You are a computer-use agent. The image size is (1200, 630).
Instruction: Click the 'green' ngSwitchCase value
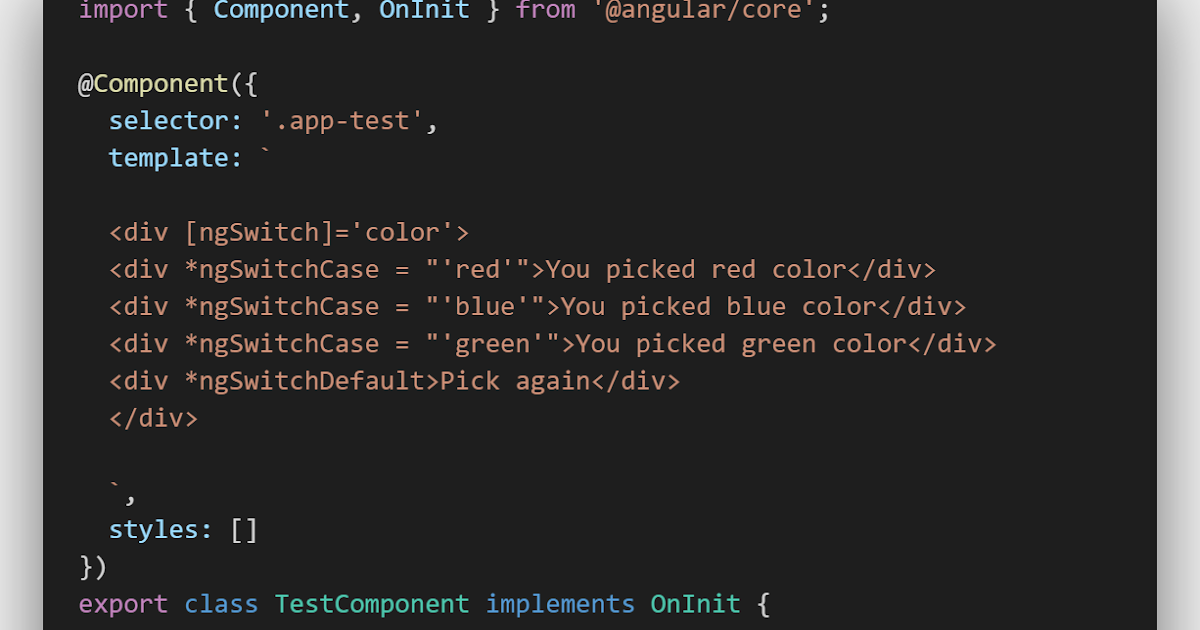[x=493, y=344]
